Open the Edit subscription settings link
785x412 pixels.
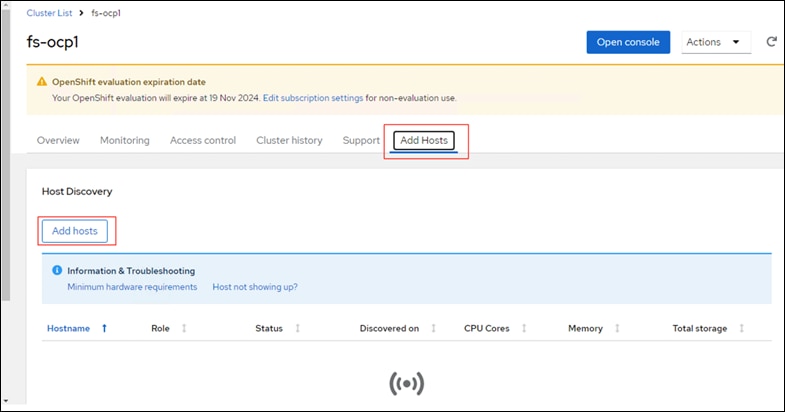(313, 98)
